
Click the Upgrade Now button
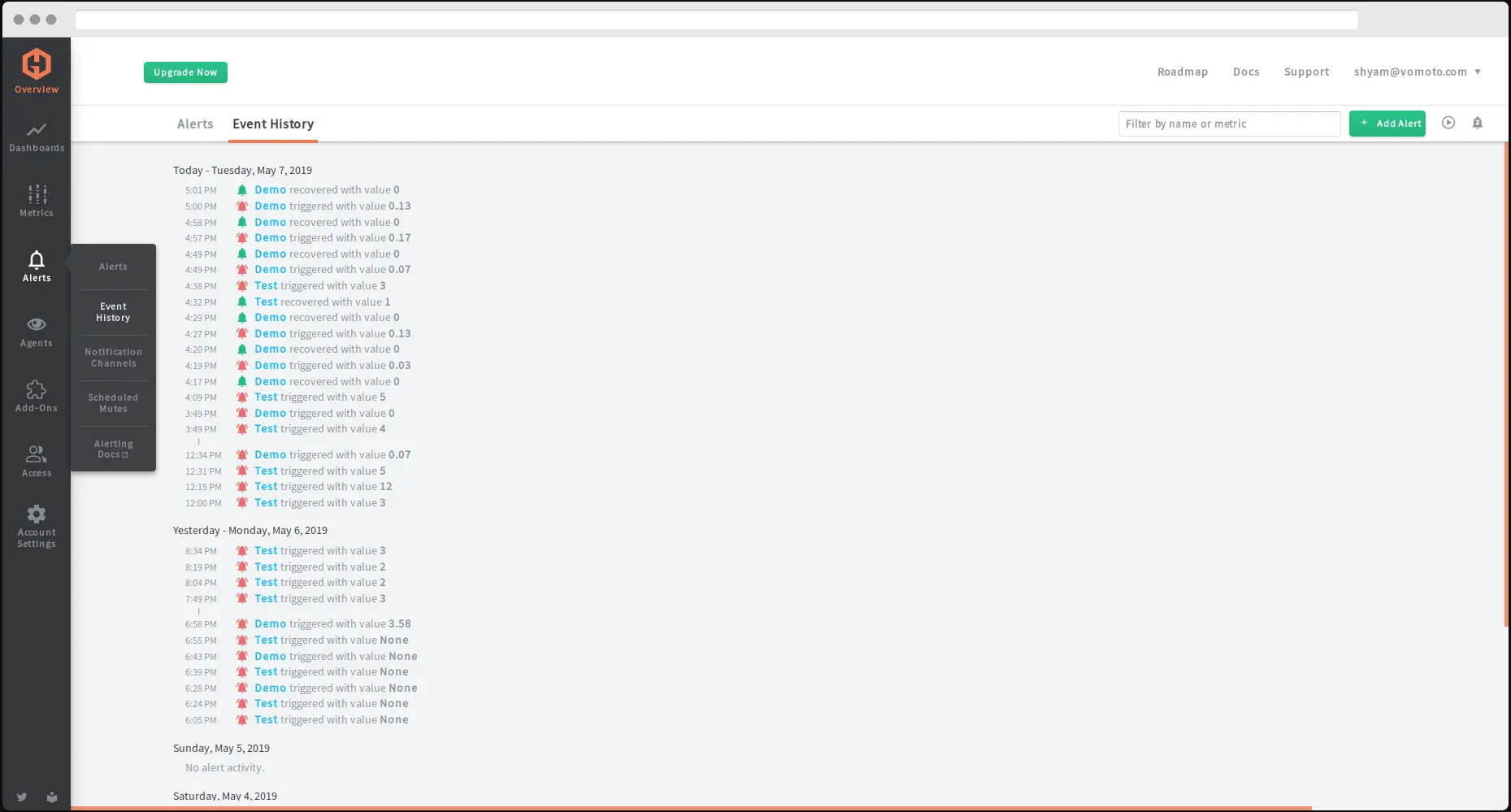pyautogui.click(x=185, y=72)
